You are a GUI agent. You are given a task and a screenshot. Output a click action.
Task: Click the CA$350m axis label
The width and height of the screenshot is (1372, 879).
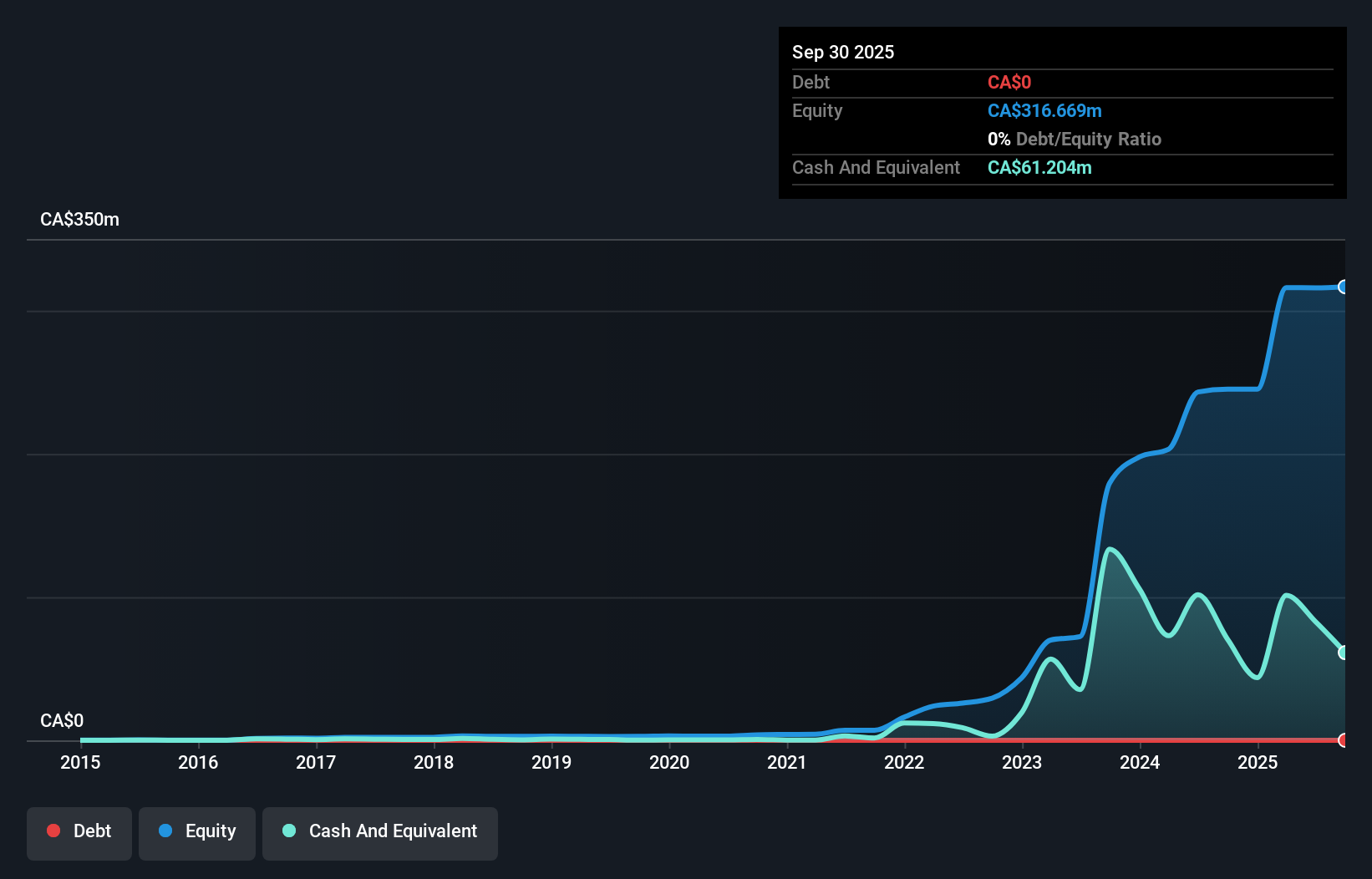coord(79,219)
